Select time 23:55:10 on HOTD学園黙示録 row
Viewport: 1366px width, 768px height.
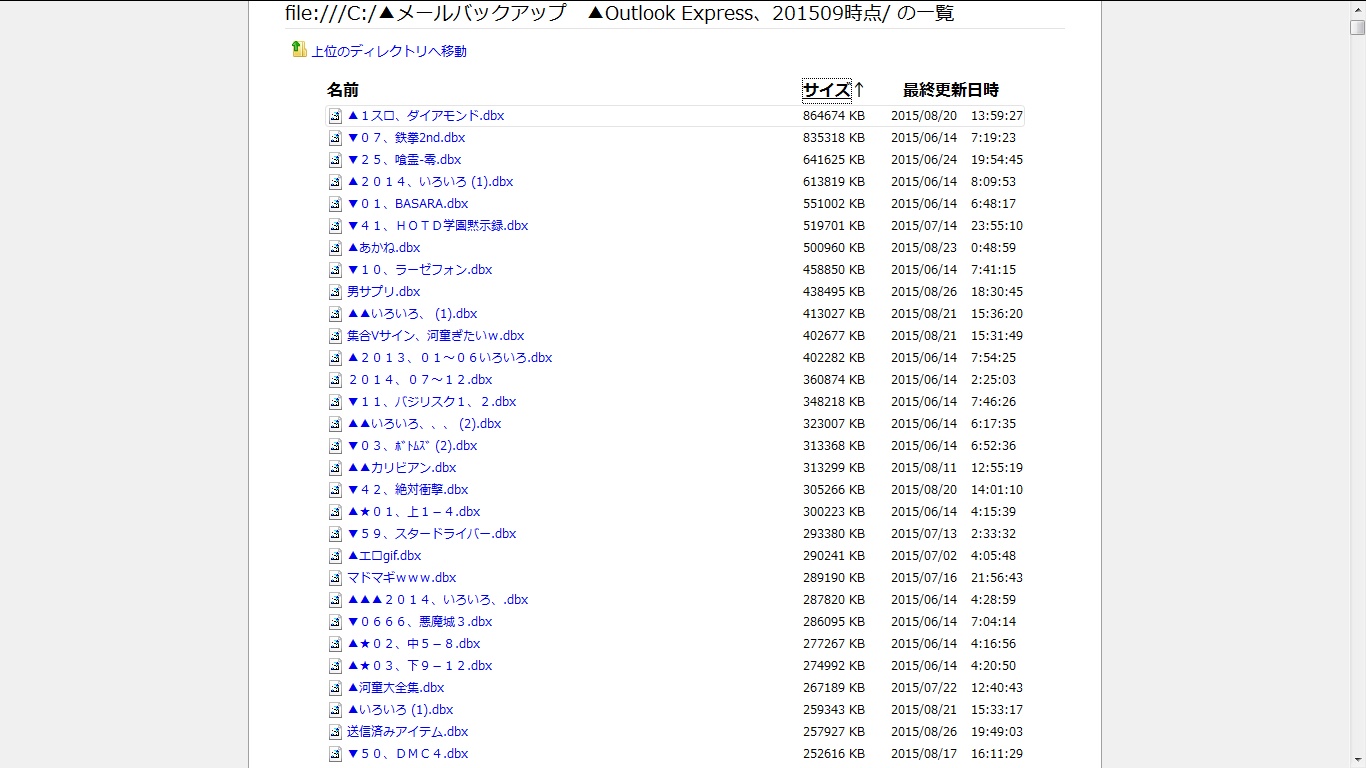tap(997, 226)
